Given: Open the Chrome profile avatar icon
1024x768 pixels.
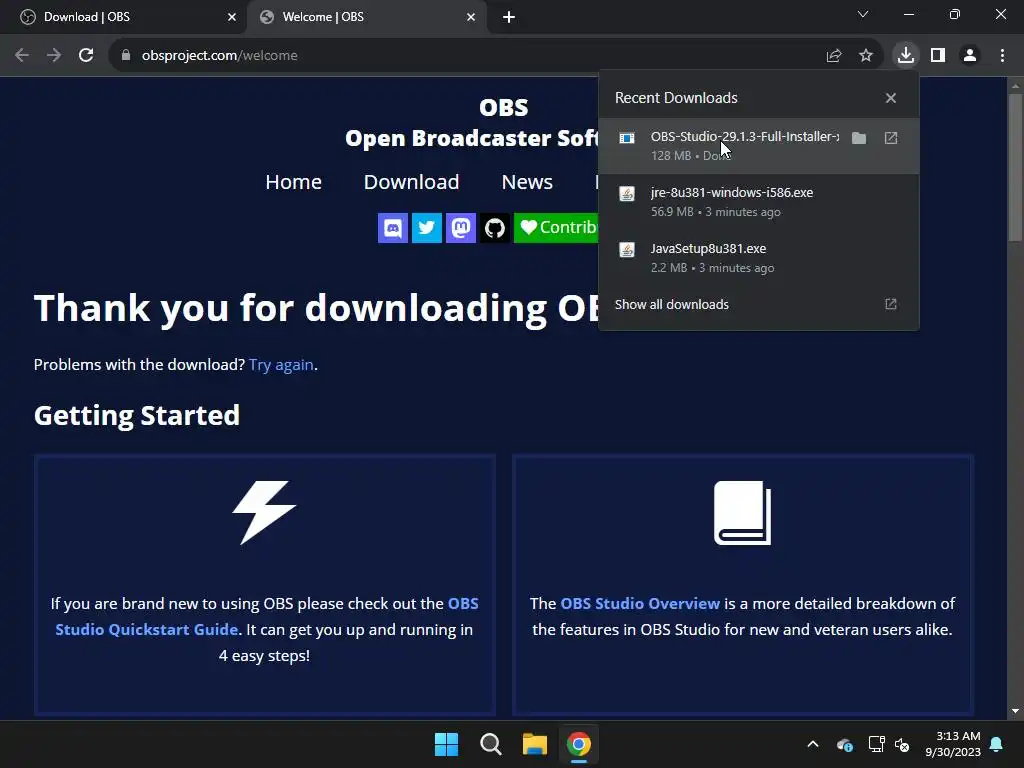Looking at the screenshot, I should (x=970, y=56).
